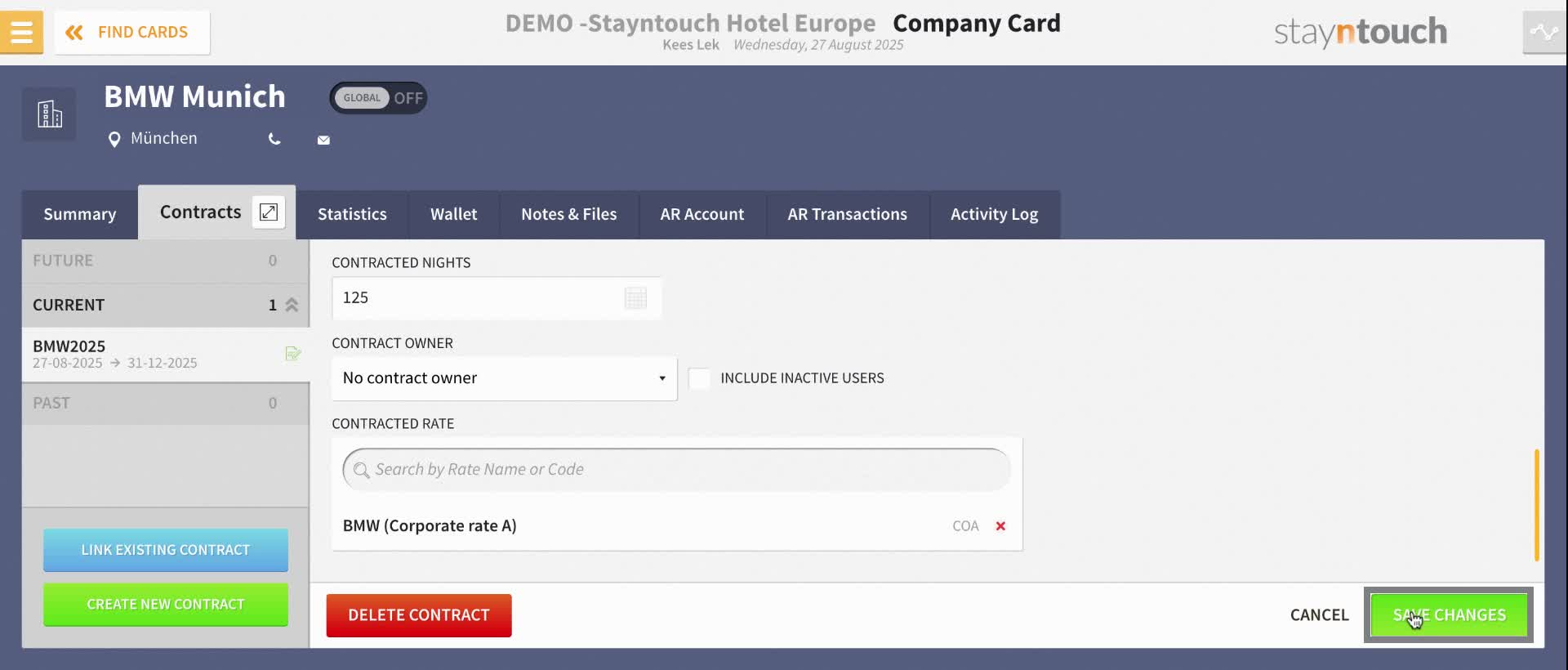1568x670 pixels.
Task: View the Activity Log tab
Action: [994, 214]
